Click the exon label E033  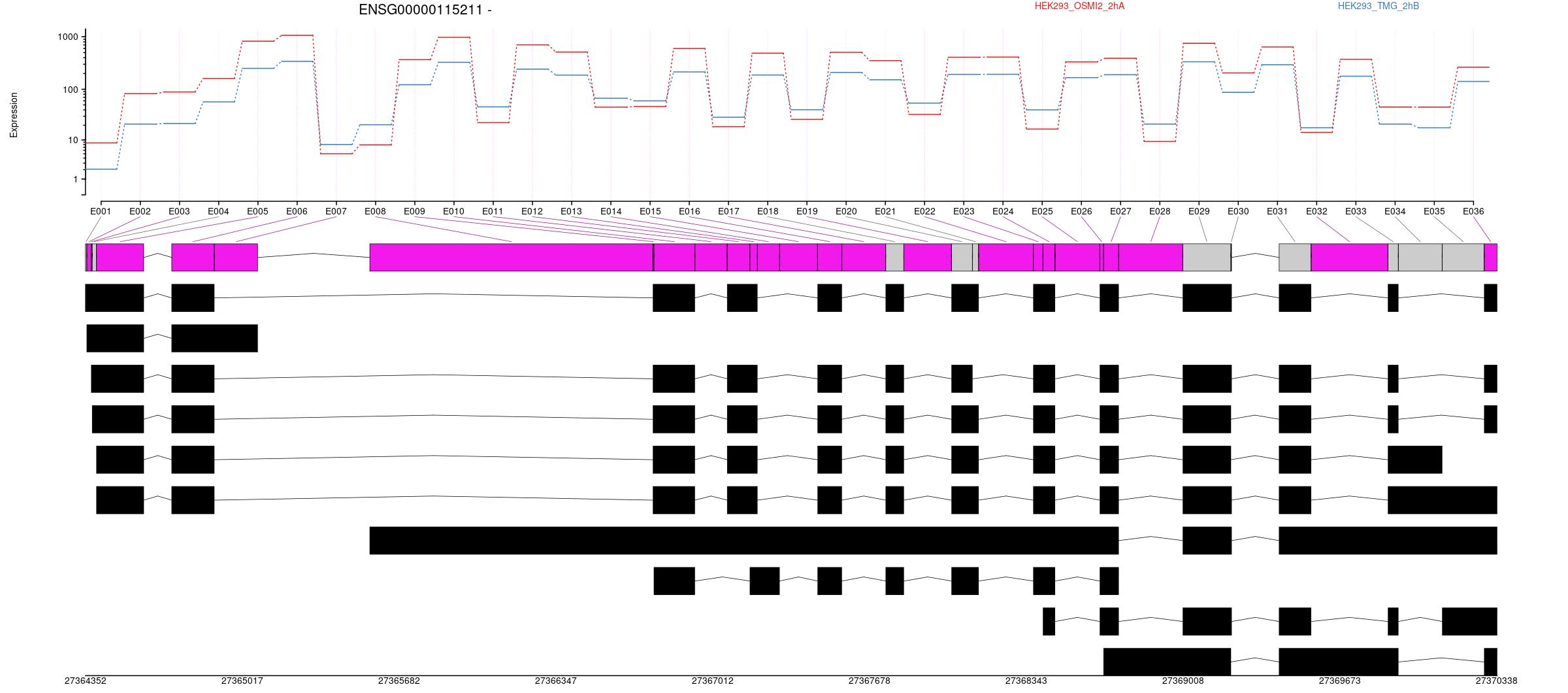(1356, 211)
